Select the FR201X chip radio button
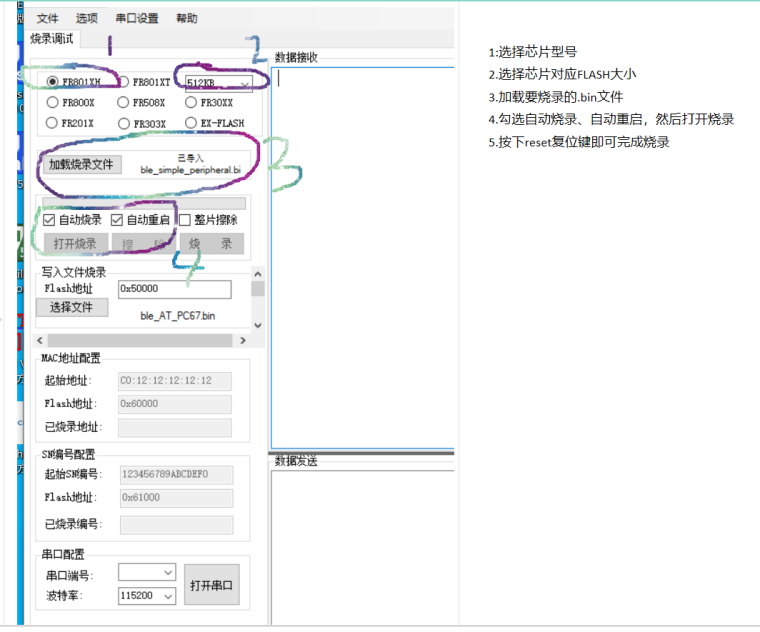Viewport: 760px width, 632px height. (52, 123)
